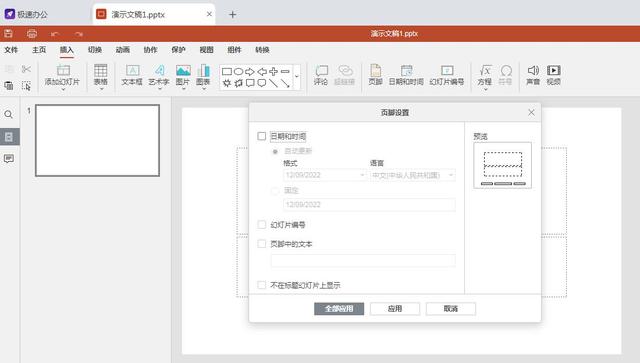Select the rectangular callout shape

(250, 83)
